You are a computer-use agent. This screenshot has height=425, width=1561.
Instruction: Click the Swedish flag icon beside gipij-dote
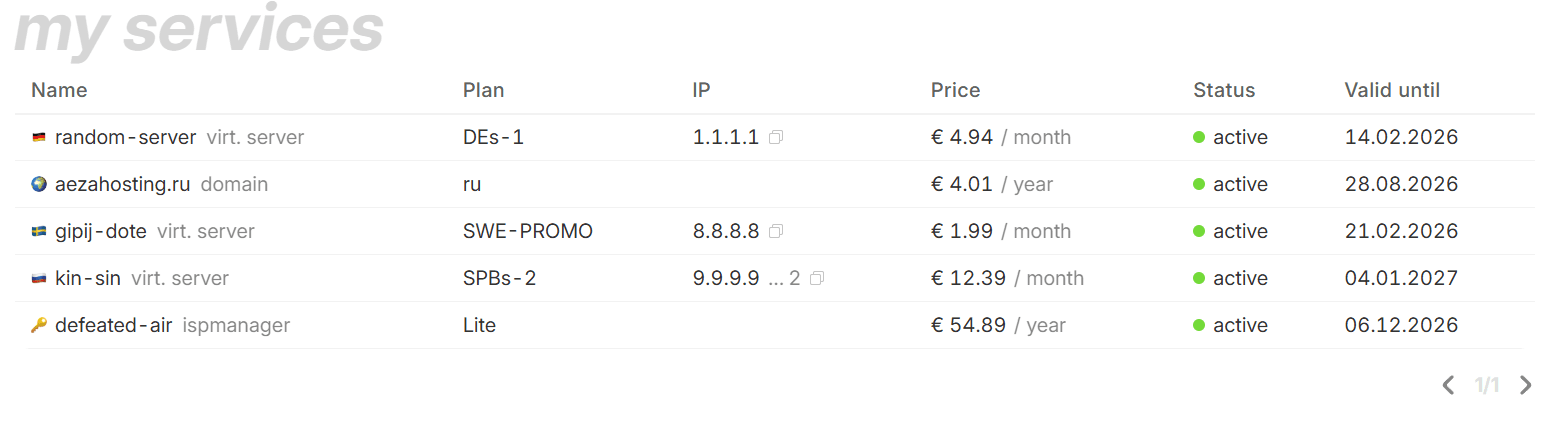39,232
